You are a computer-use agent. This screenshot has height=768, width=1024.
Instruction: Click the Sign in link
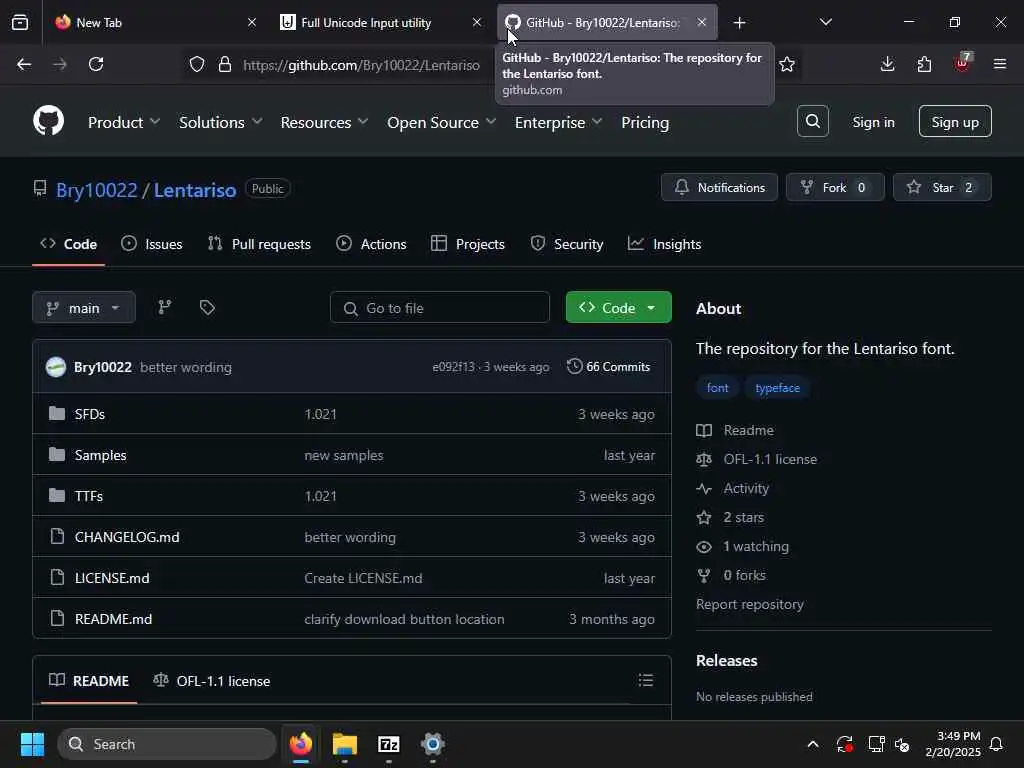873,122
